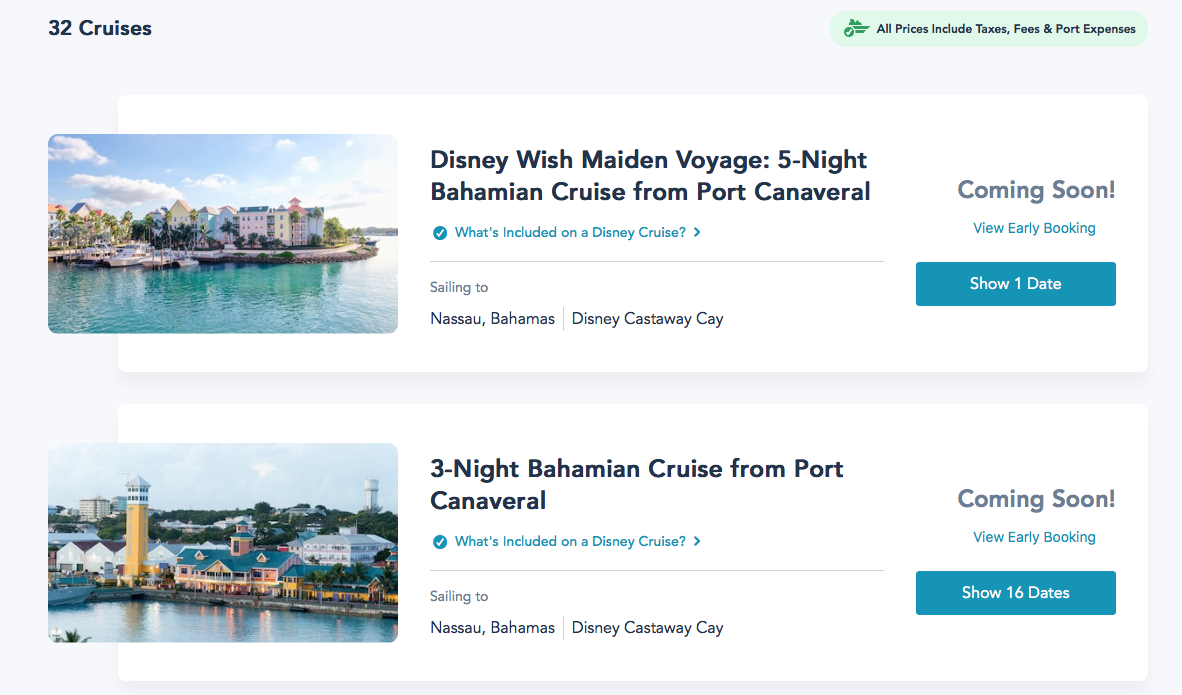
Task: Click the green ship icon in prices badge
Action: tap(856, 29)
